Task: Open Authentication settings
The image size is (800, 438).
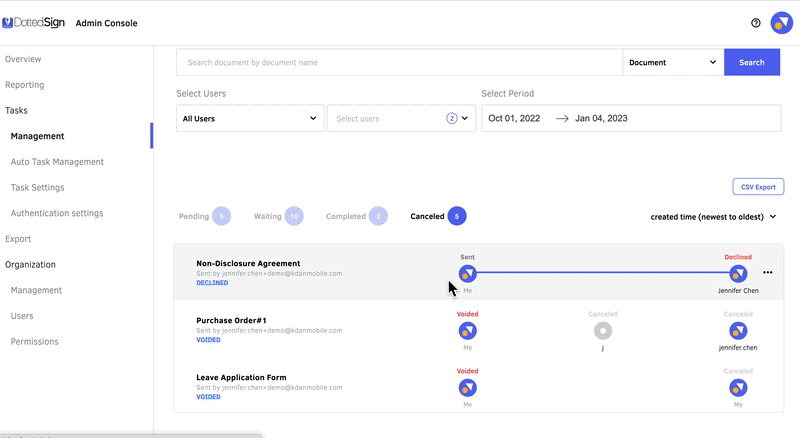Action: [x=57, y=213]
